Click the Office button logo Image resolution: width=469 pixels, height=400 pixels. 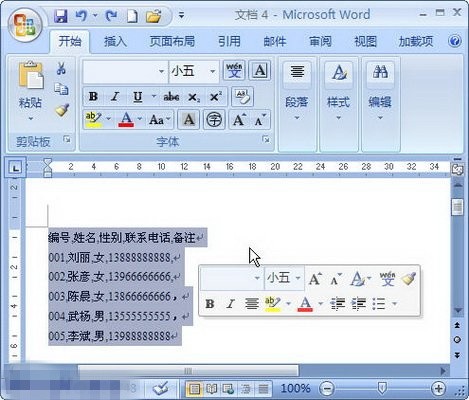click(x=26, y=26)
